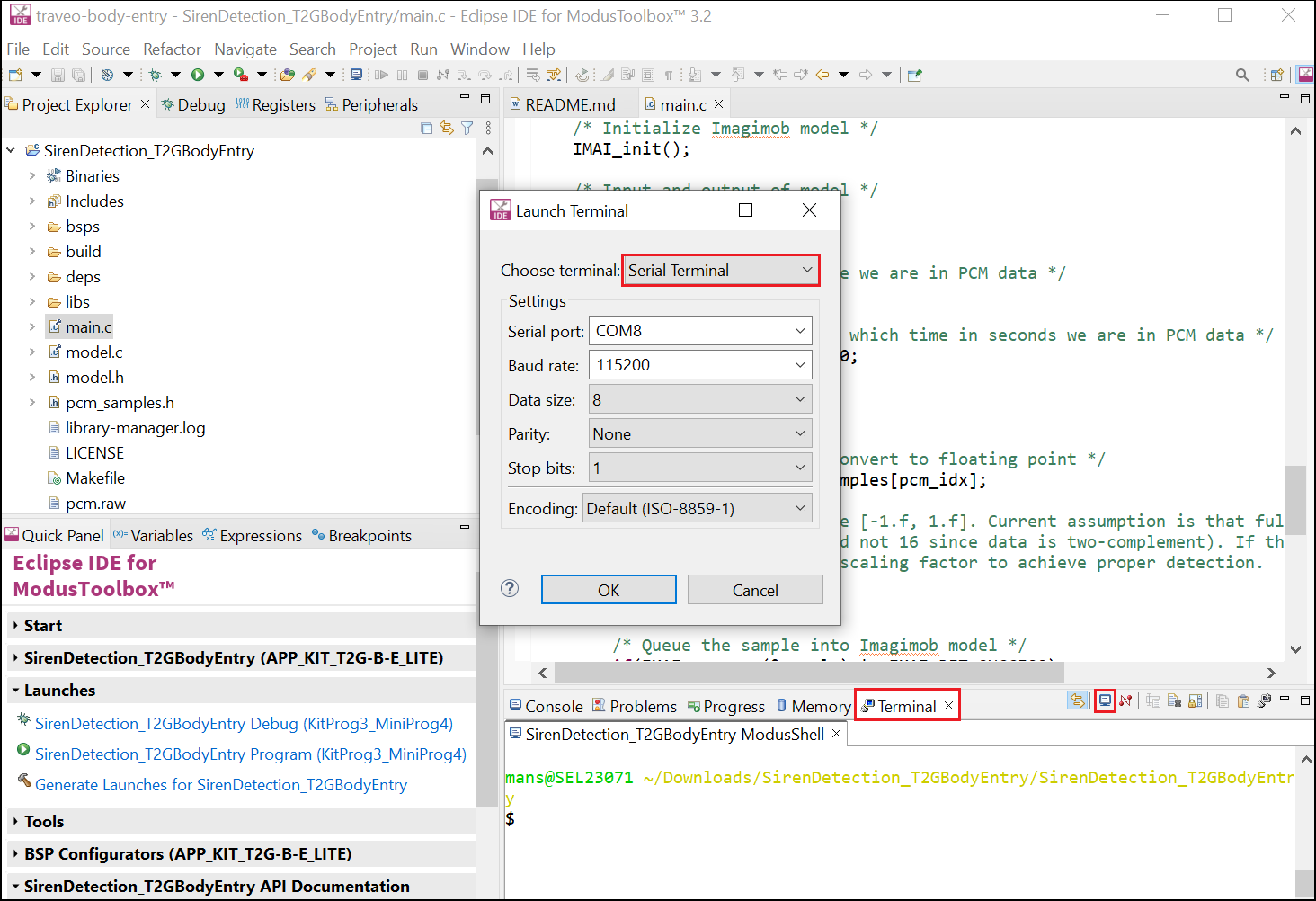Viewport: 1316px width, 901px height.
Task: Click the New Terminal View icon
Action: pyautogui.click(x=1265, y=700)
